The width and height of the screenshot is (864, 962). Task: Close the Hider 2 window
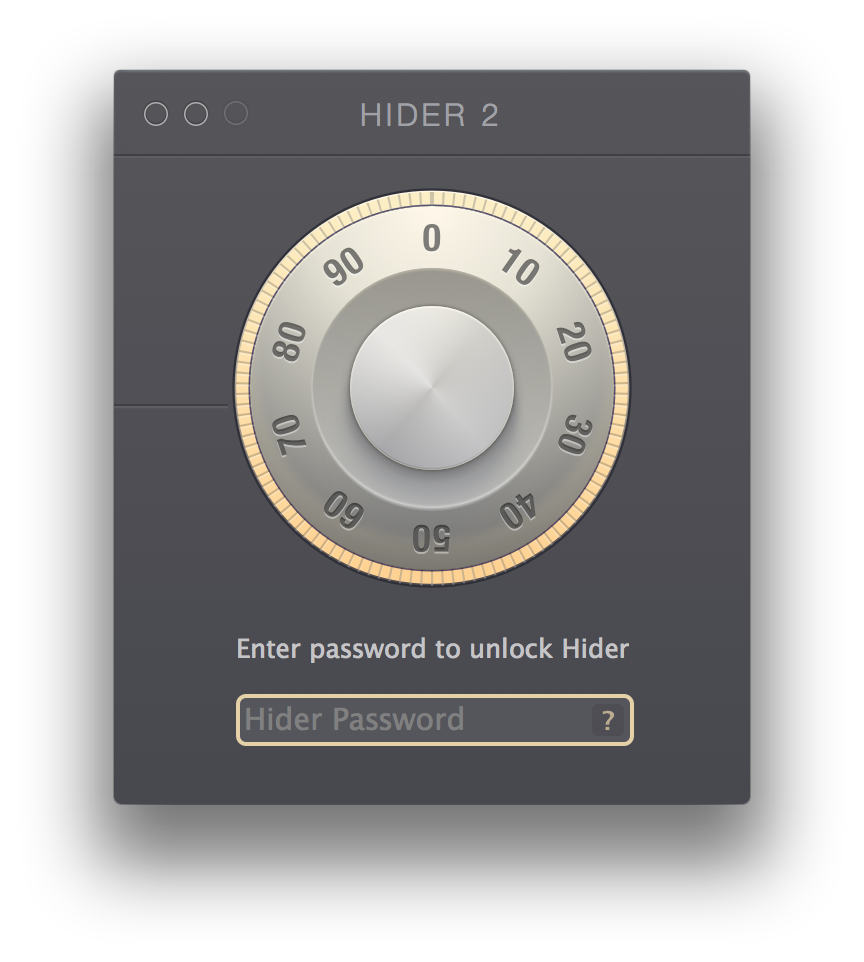[156, 114]
